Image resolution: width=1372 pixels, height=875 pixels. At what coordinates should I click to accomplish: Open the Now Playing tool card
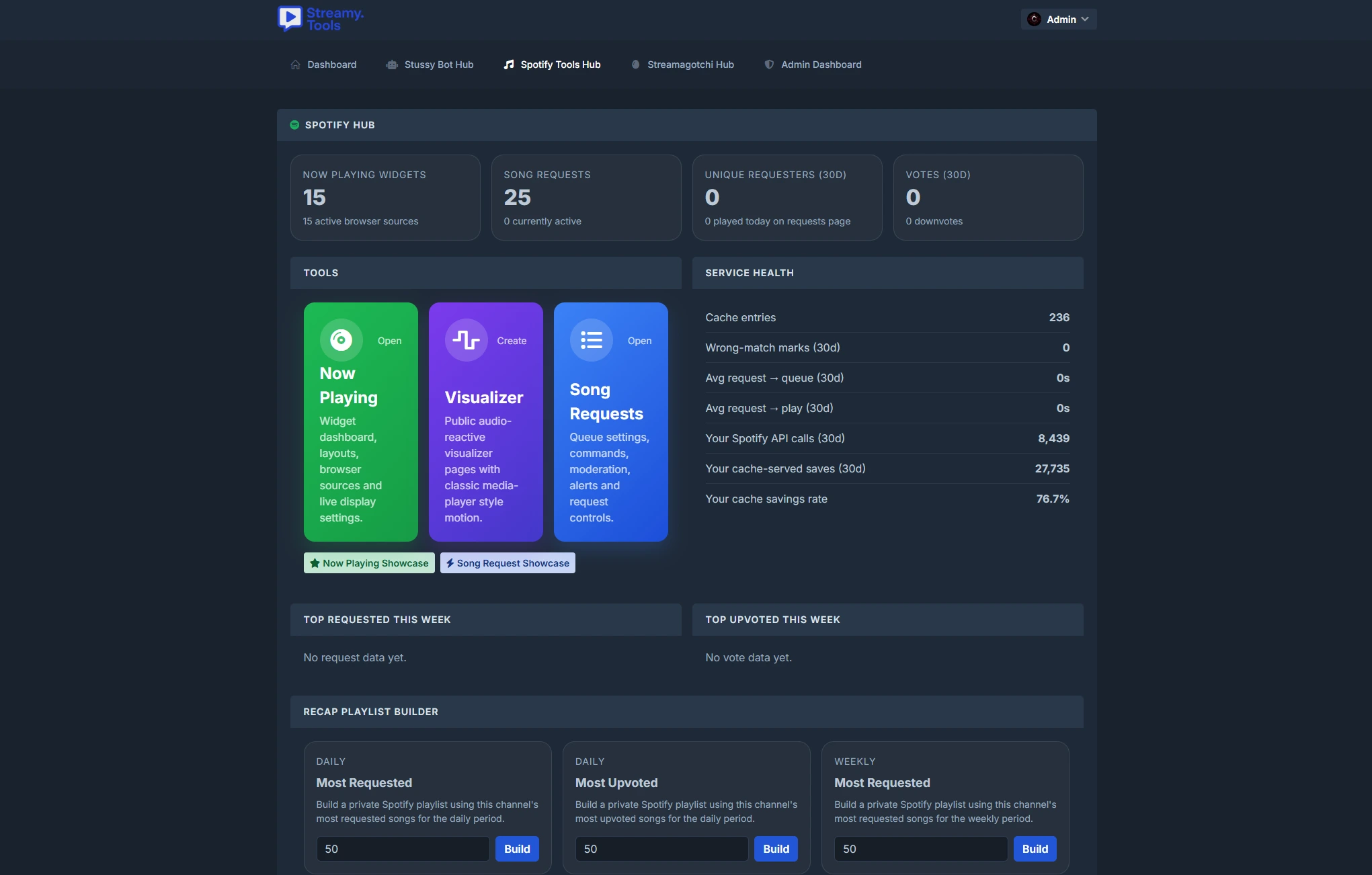(x=361, y=422)
